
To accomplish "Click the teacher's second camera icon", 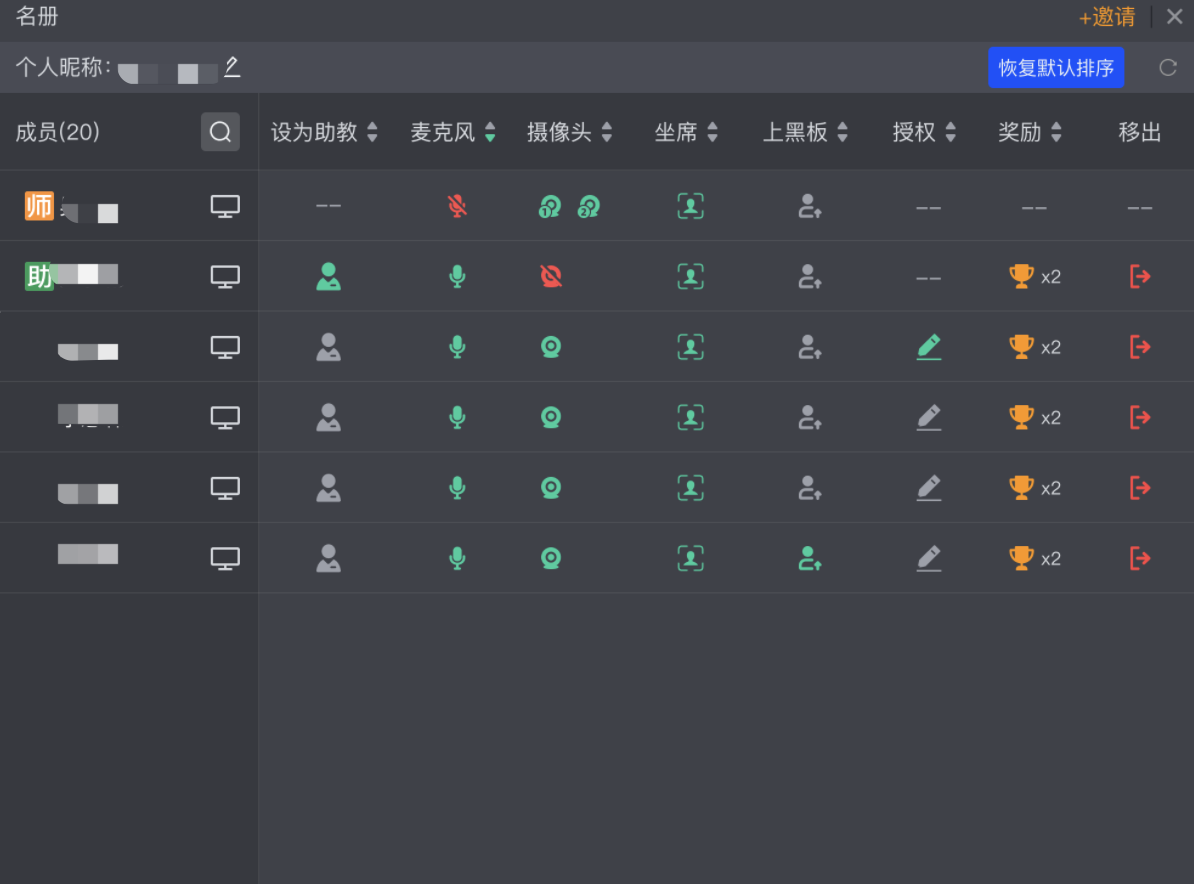I will point(588,207).
